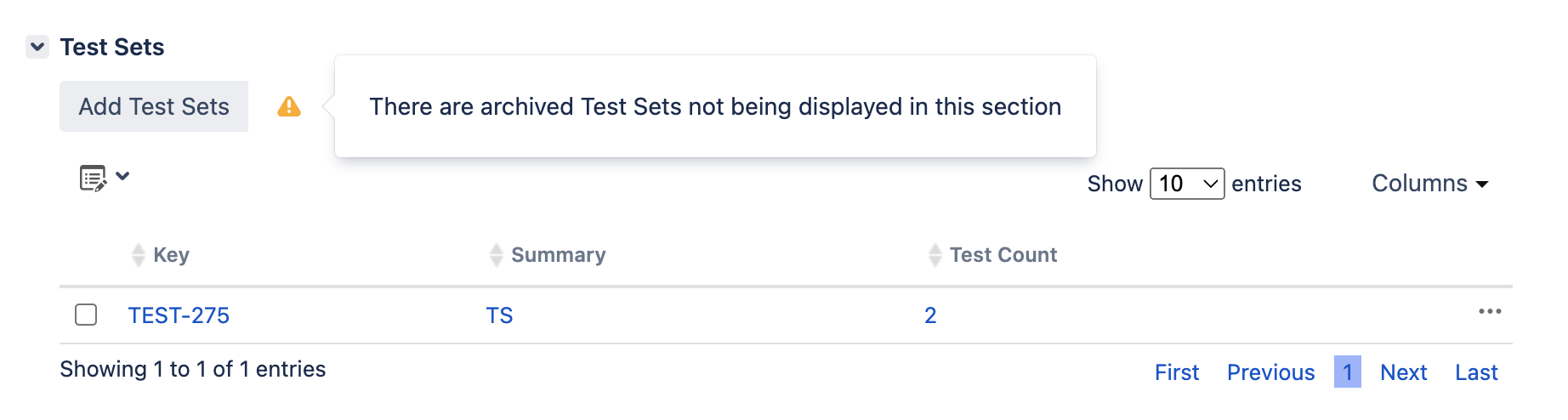Go to the Previous page
The image size is (1568, 420).
1270,372
